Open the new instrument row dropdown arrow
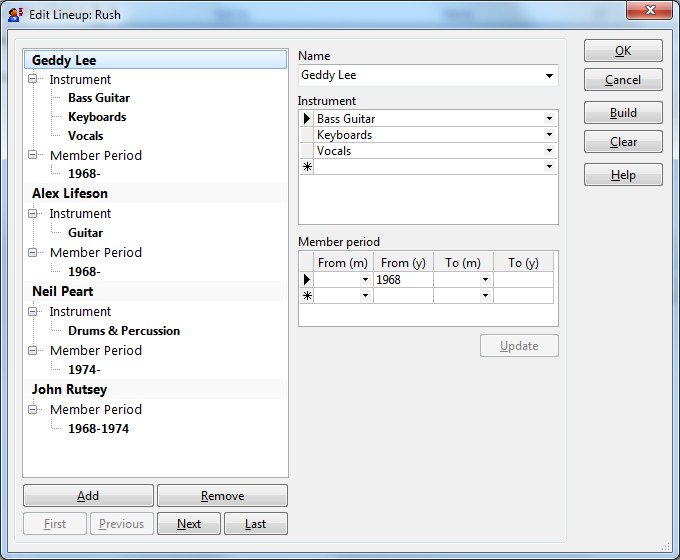The width and height of the screenshot is (680, 560). click(549, 167)
